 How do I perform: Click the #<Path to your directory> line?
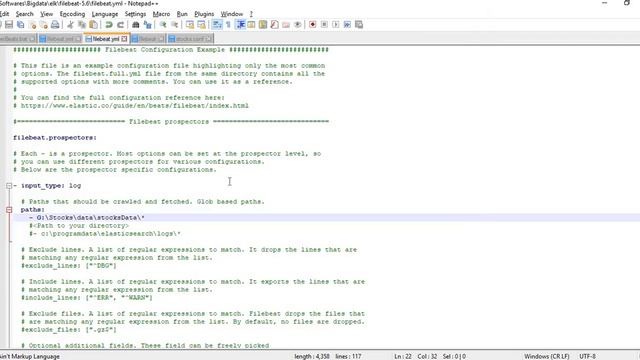tap(79, 226)
